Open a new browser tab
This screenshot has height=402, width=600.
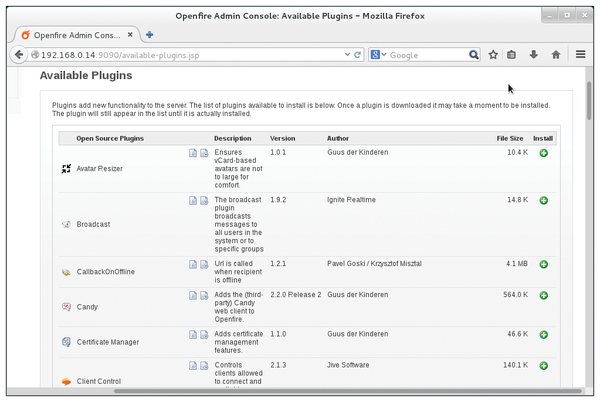coord(150,35)
